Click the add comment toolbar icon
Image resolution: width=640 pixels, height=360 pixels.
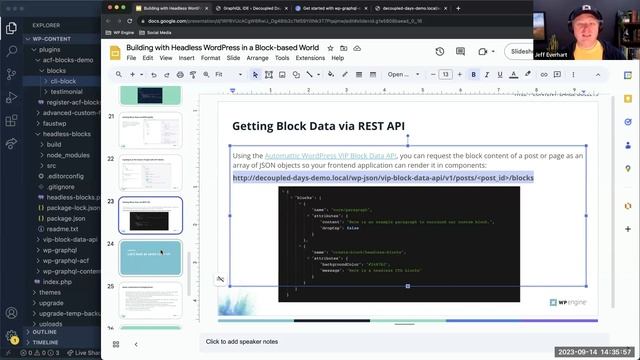tap(557, 75)
